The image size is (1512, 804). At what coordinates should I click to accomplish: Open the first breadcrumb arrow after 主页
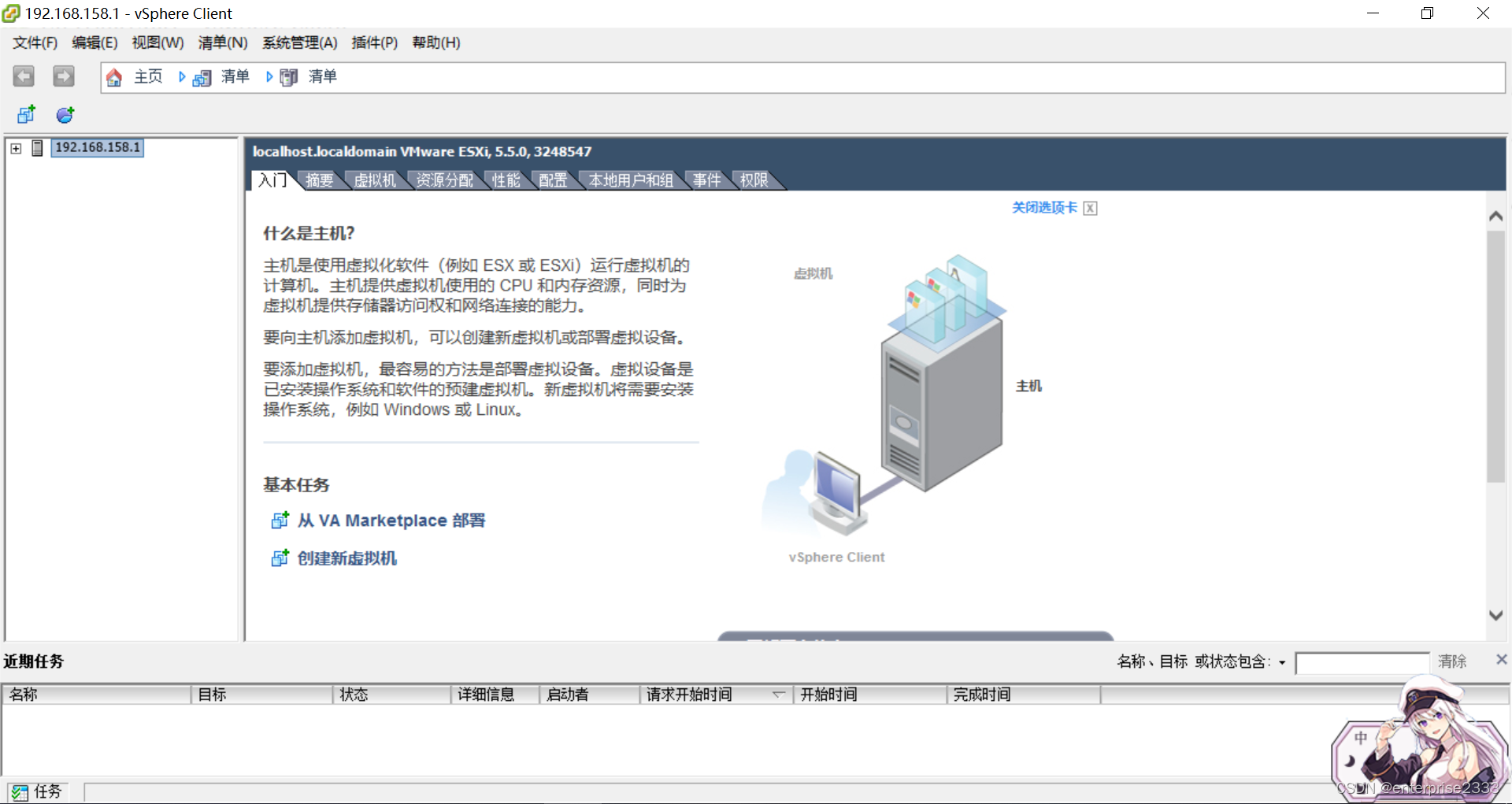coord(182,76)
